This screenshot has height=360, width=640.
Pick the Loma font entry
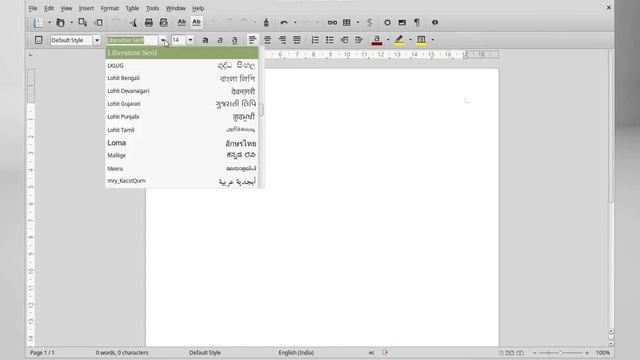[x=182, y=143]
